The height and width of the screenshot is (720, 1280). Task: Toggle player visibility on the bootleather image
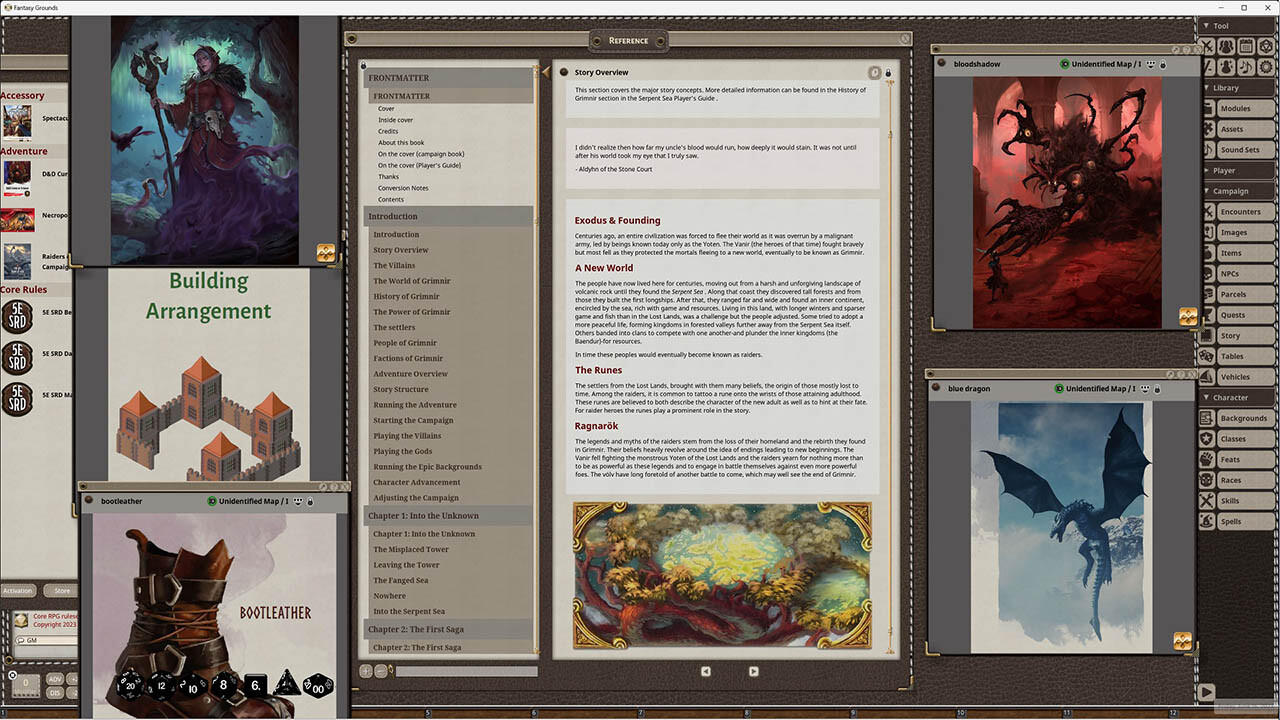point(298,501)
